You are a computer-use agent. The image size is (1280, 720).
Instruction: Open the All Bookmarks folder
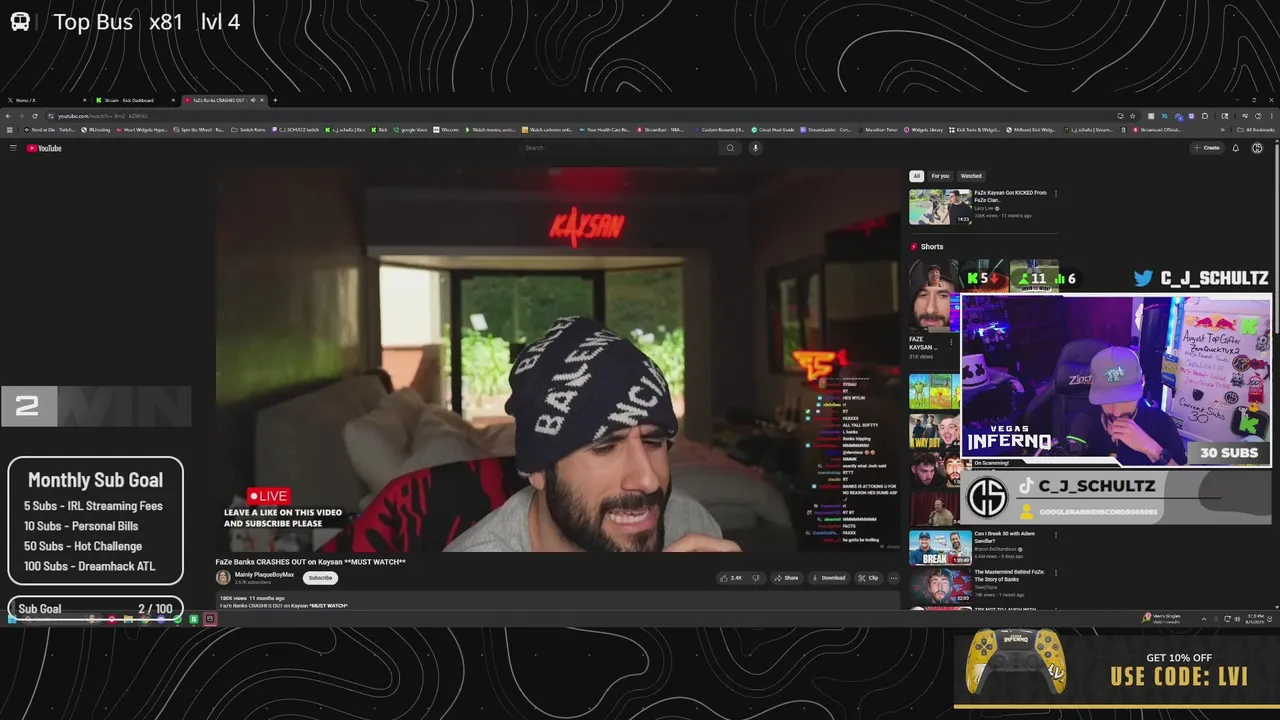click(1256, 130)
